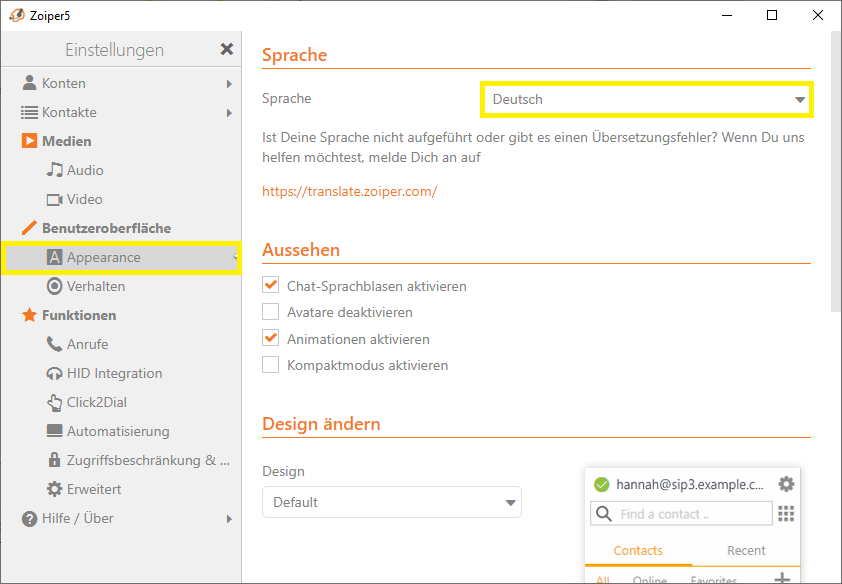Click the gear icon beside hannah account
Image resolution: width=842 pixels, height=584 pixels.
tap(786, 484)
